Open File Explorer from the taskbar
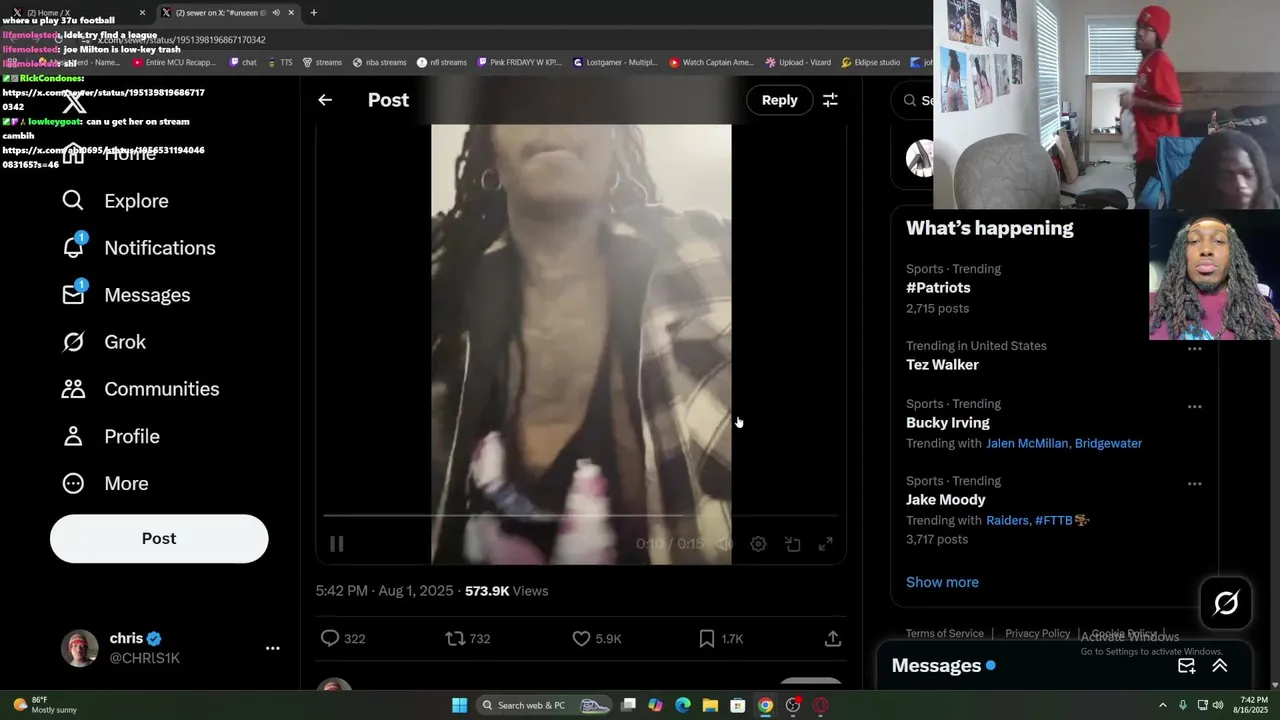 coord(710,705)
